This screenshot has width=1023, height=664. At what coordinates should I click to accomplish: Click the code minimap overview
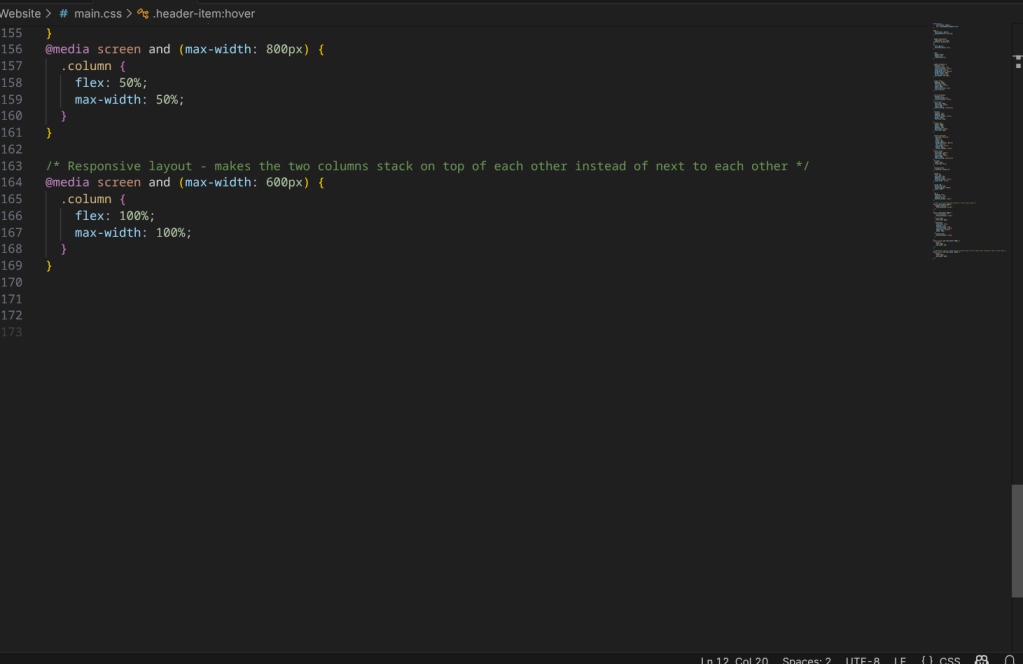click(x=965, y=140)
